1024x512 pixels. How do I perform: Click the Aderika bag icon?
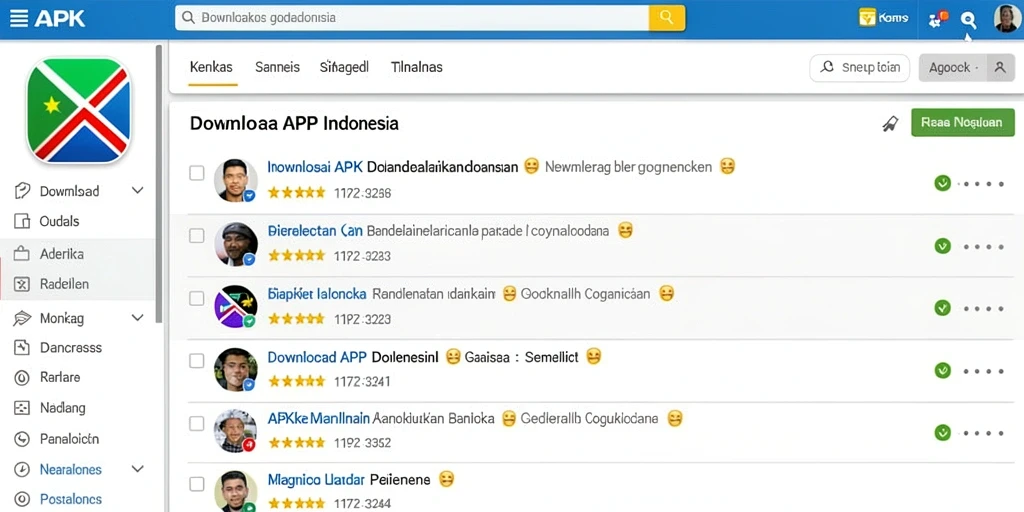(22, 253)
